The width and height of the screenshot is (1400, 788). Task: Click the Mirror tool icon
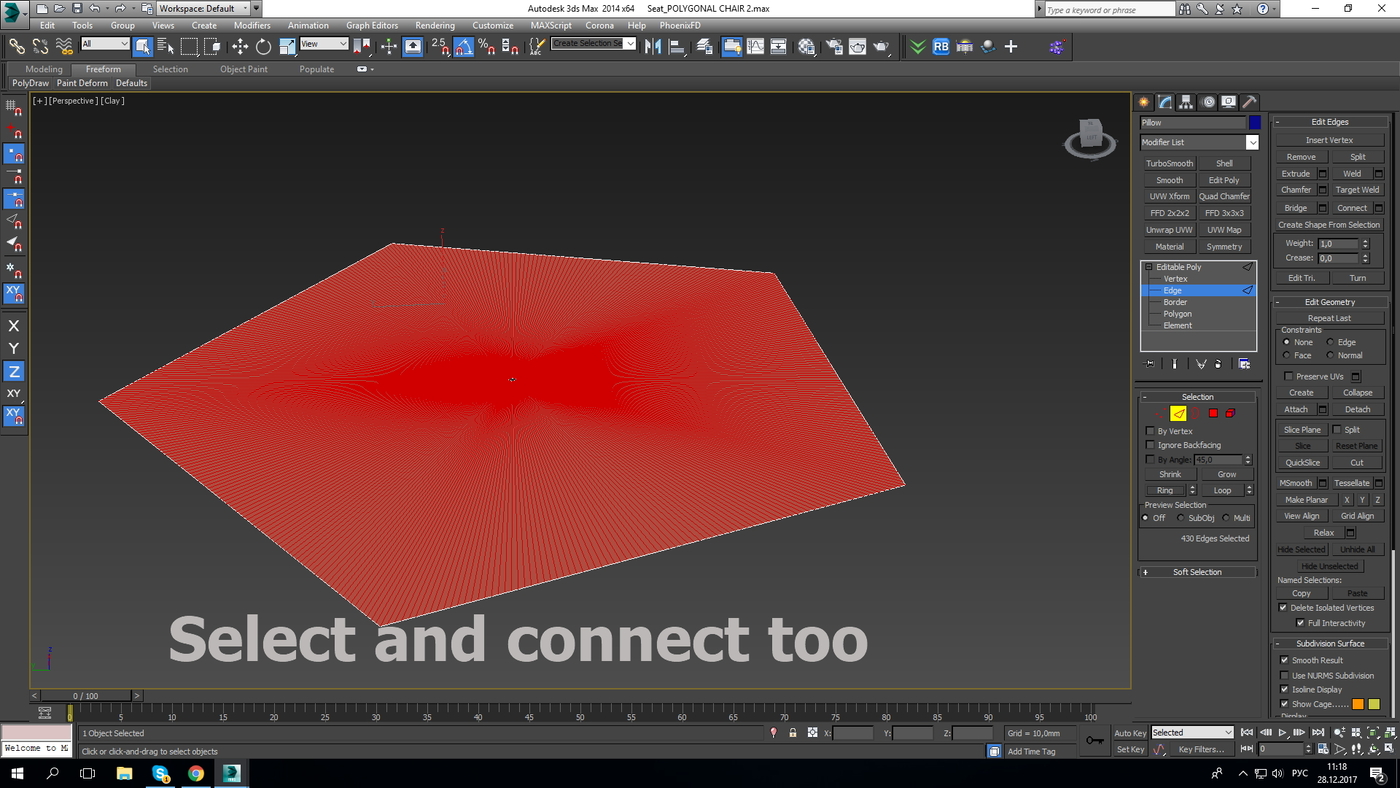coord(654,46)
